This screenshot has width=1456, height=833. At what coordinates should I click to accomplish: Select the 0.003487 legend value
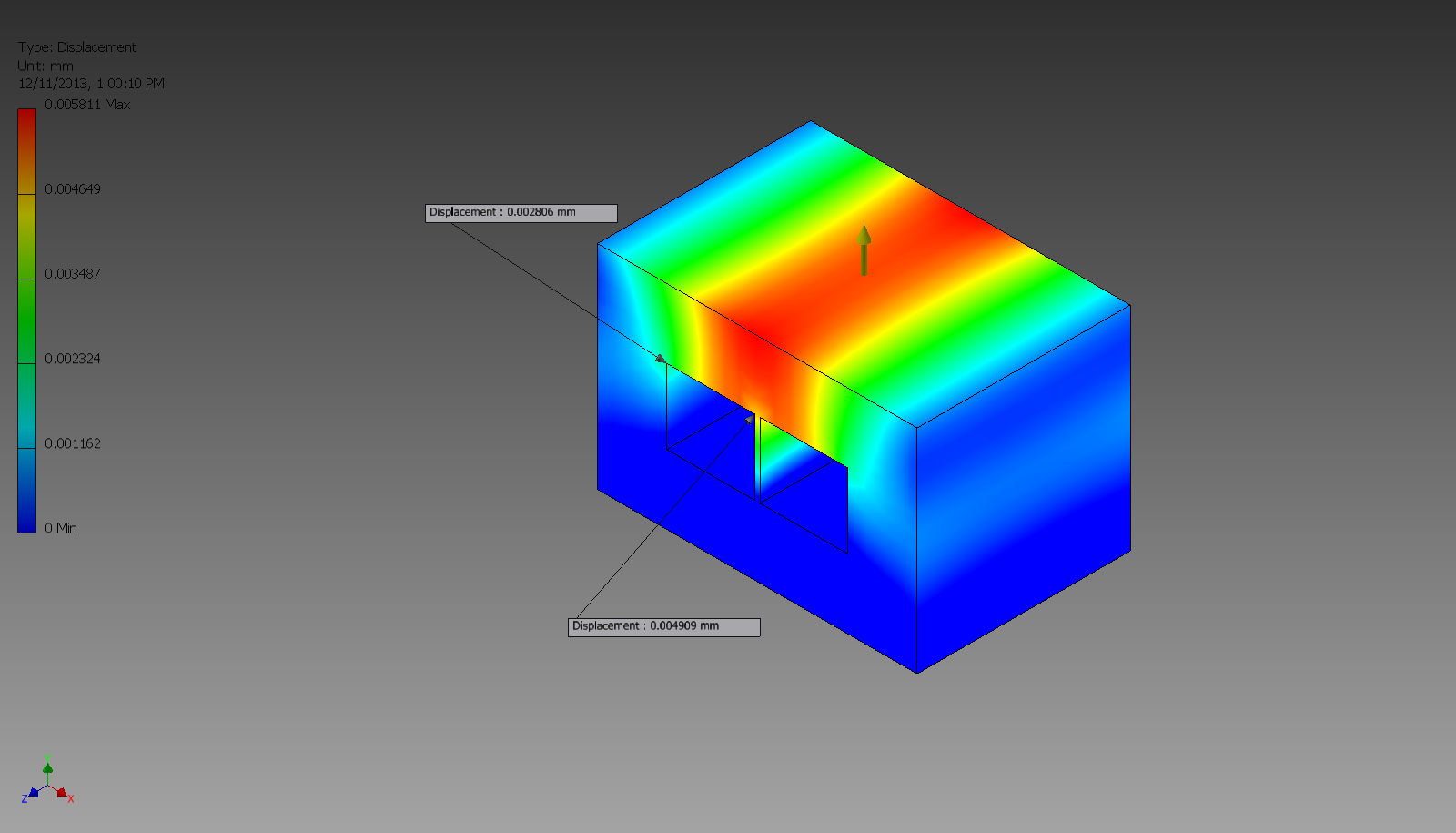[x=73, y=274]
